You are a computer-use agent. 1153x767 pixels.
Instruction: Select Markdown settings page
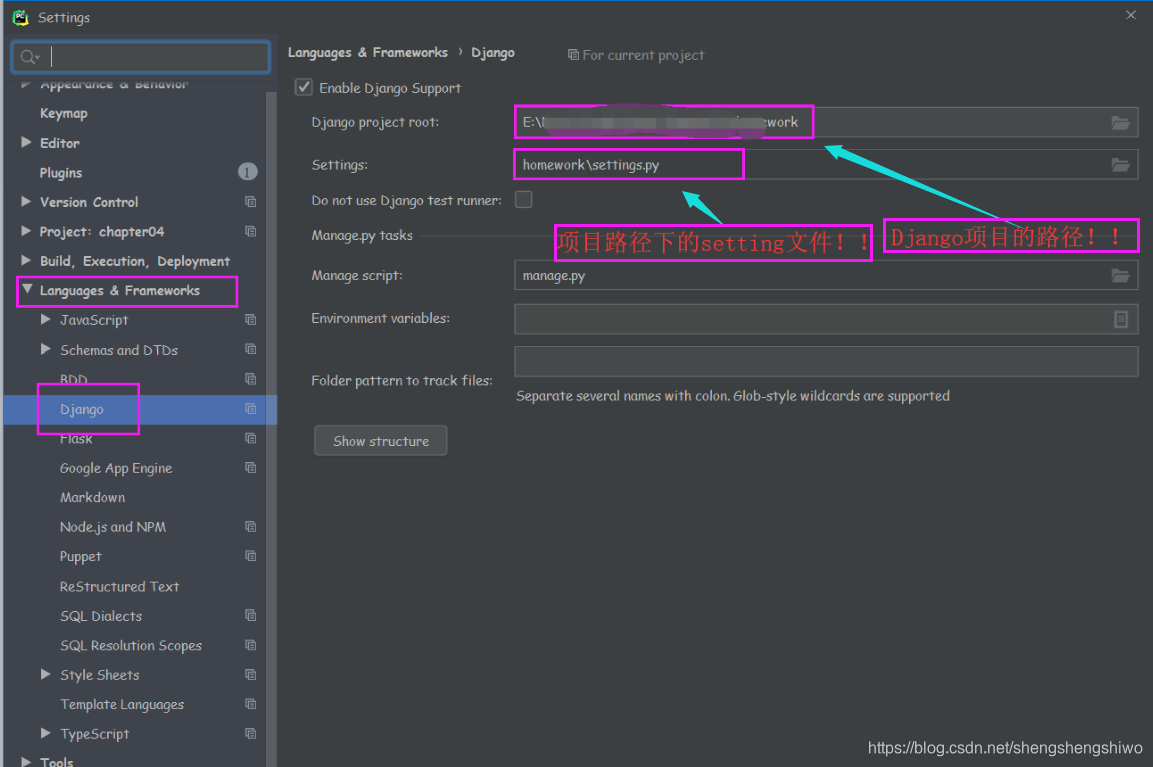pos(93,498)
